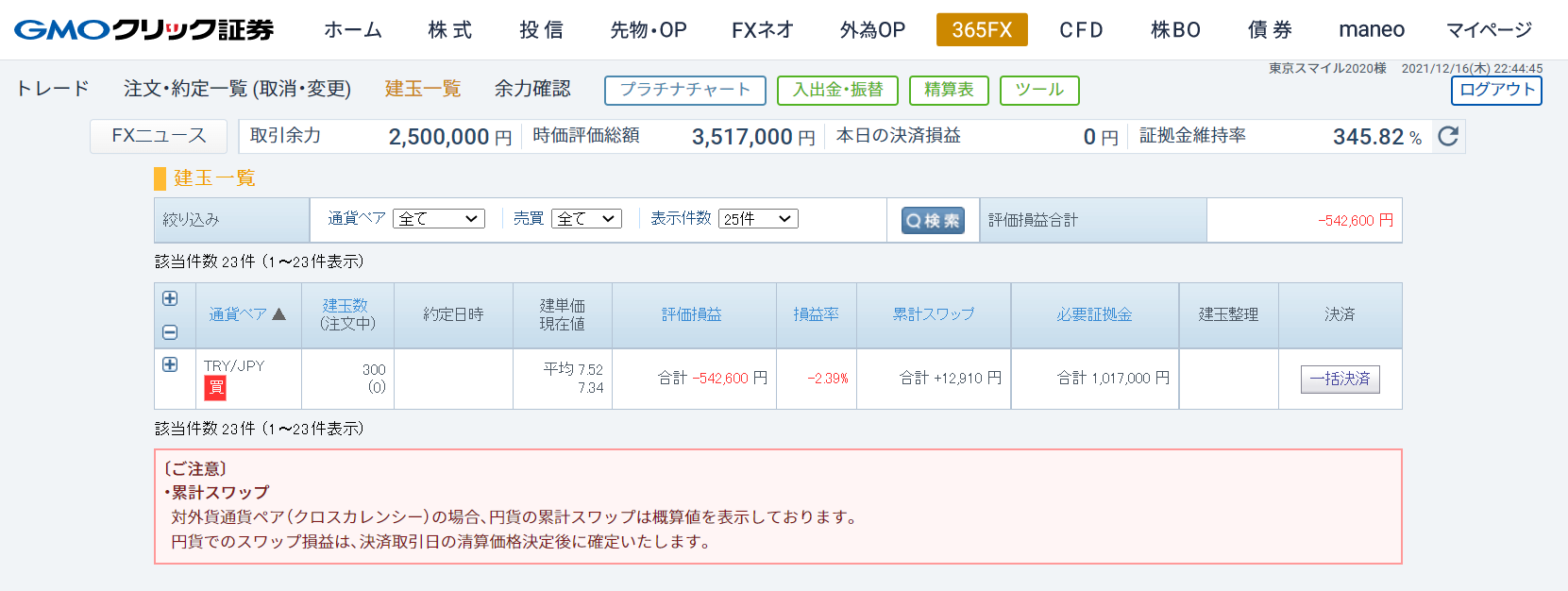
Task: Expand the TRY/JPY position row
Action: click(x=170, y=364)
